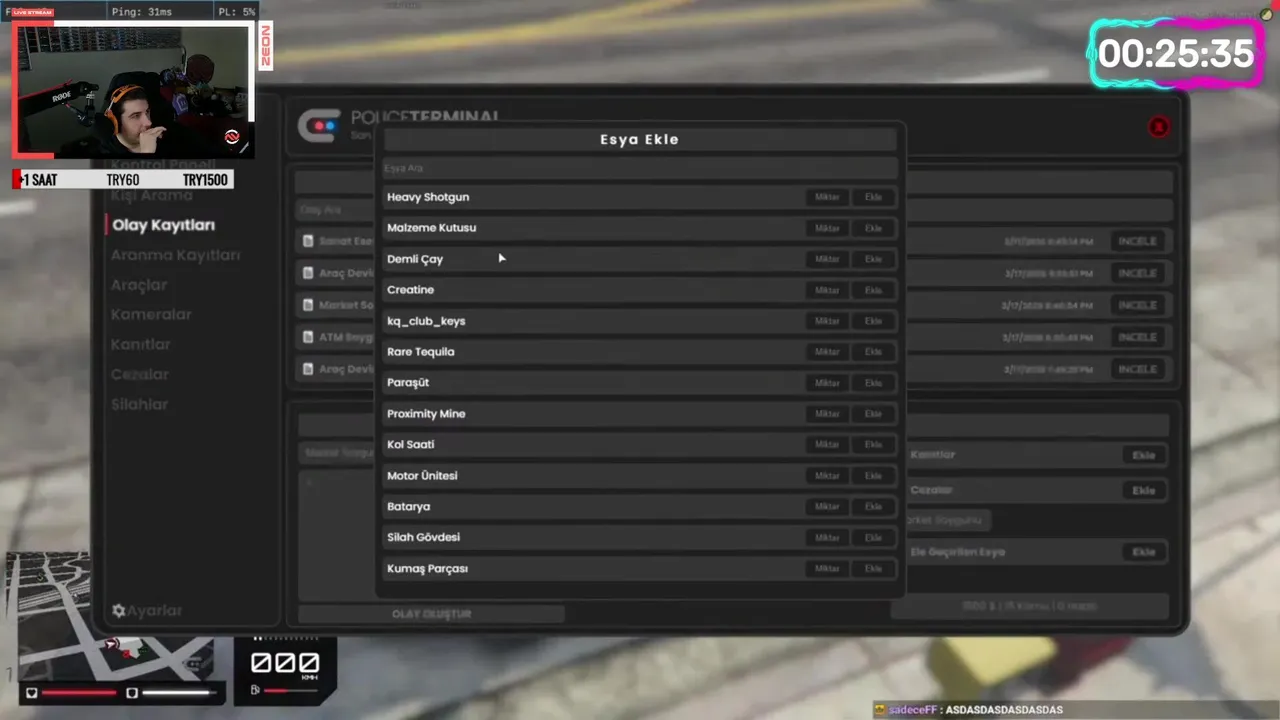Add Creatine using its Ekle button
The image size is (1280, 720).
(873, 291)
